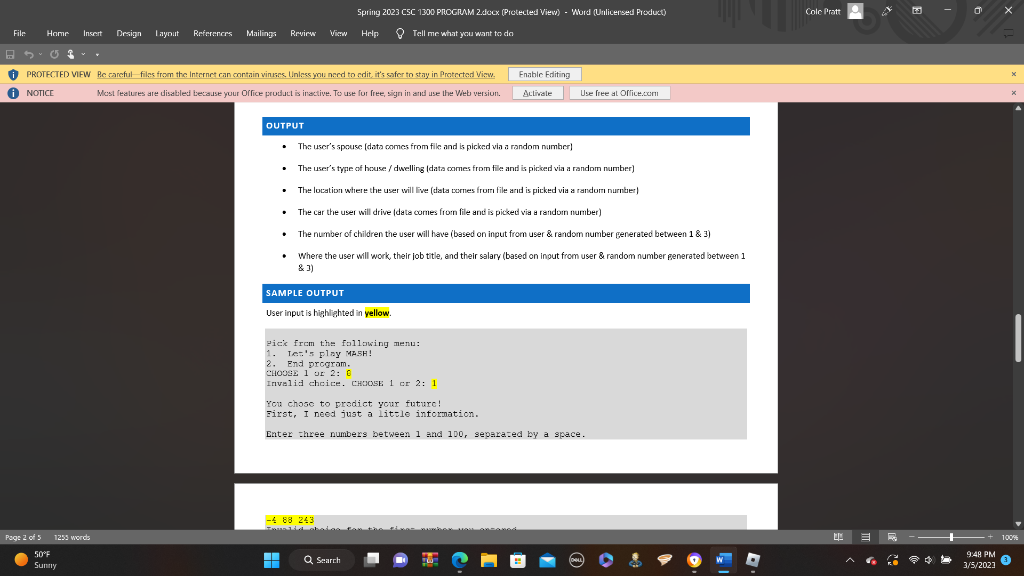
Task: Click the vertical scrollbar thumb
Action: [x=1017, y=338]
